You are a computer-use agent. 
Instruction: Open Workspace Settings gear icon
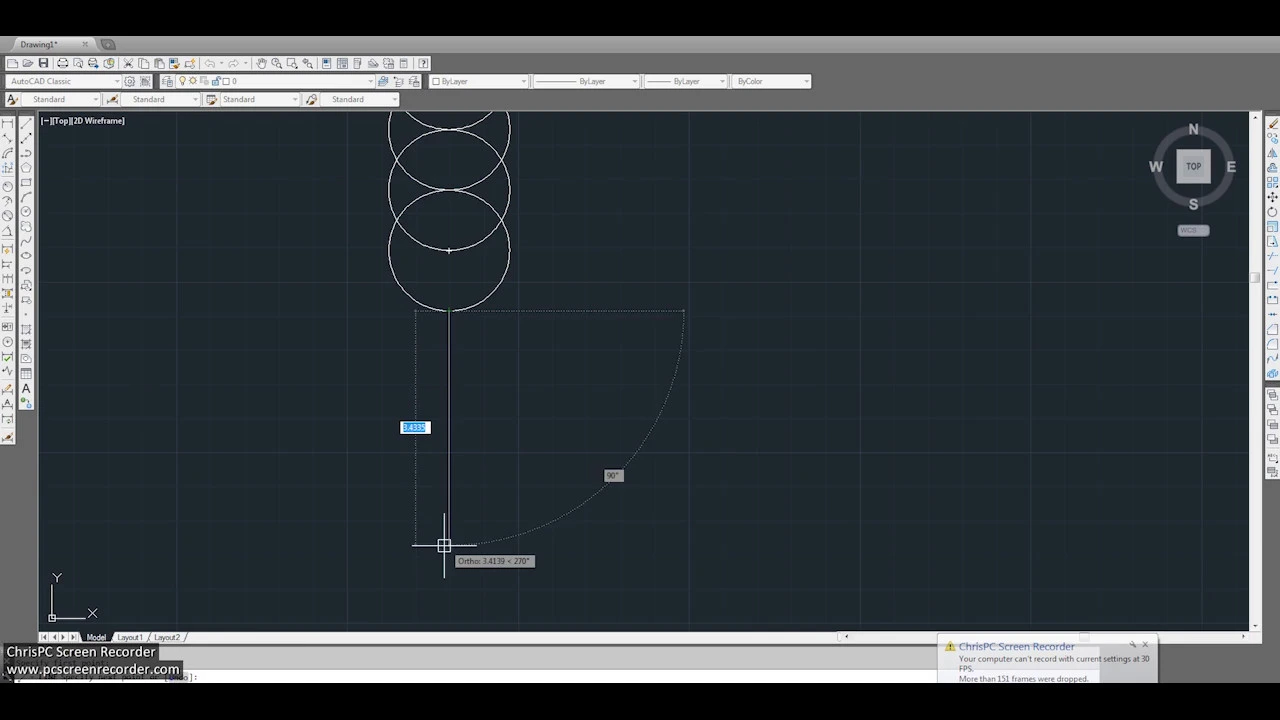coord(130,81)
